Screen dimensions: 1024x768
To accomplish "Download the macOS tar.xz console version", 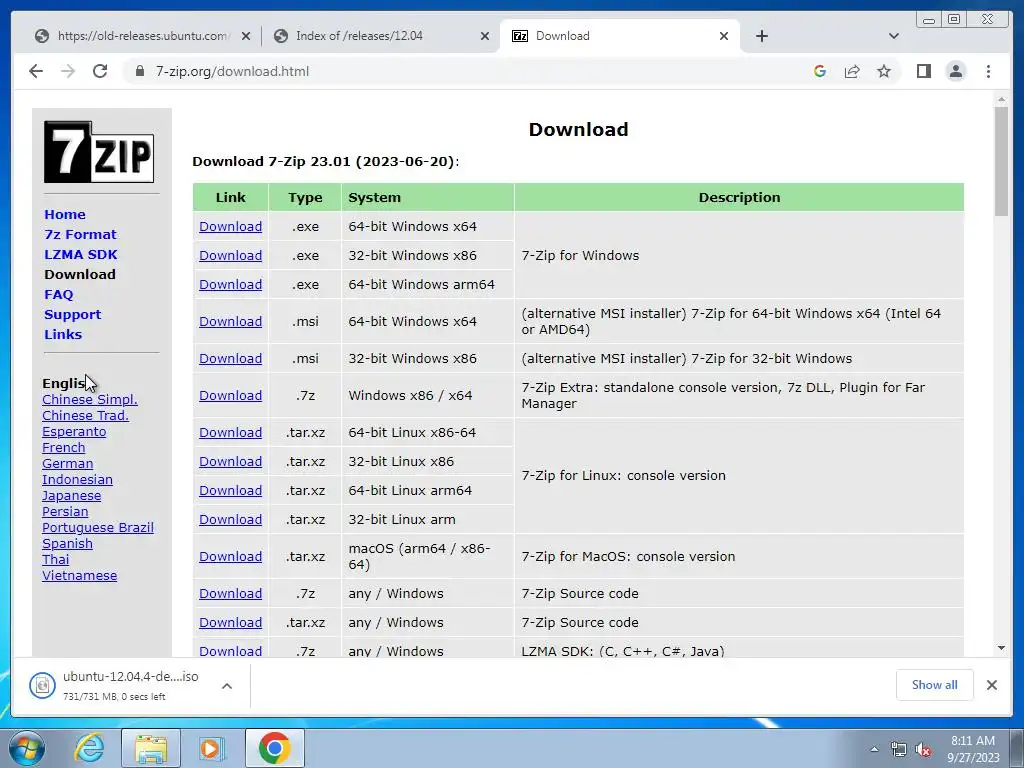I will click(231, 556).
